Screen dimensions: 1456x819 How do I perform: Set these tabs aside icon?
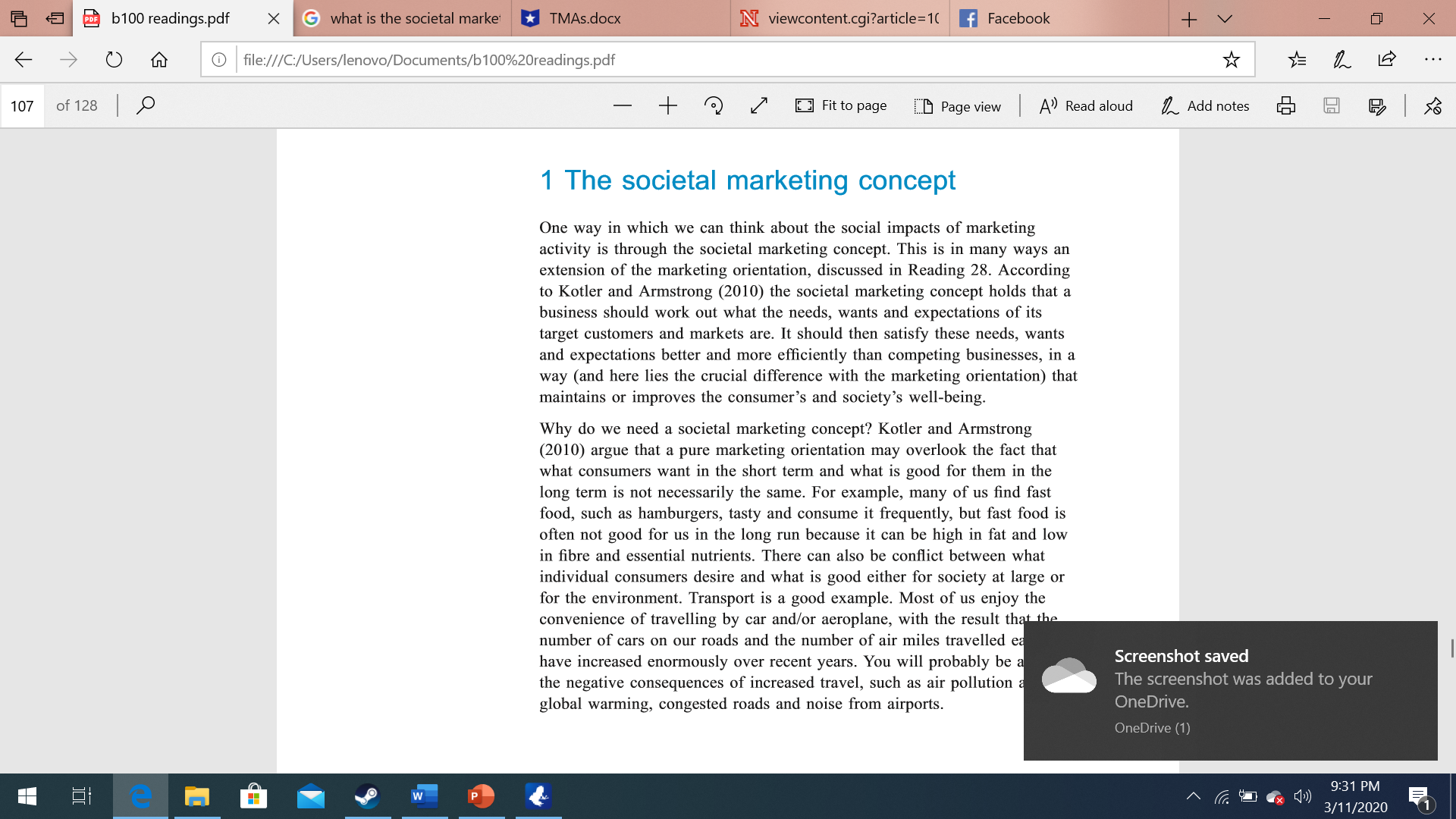coord(55,18)
